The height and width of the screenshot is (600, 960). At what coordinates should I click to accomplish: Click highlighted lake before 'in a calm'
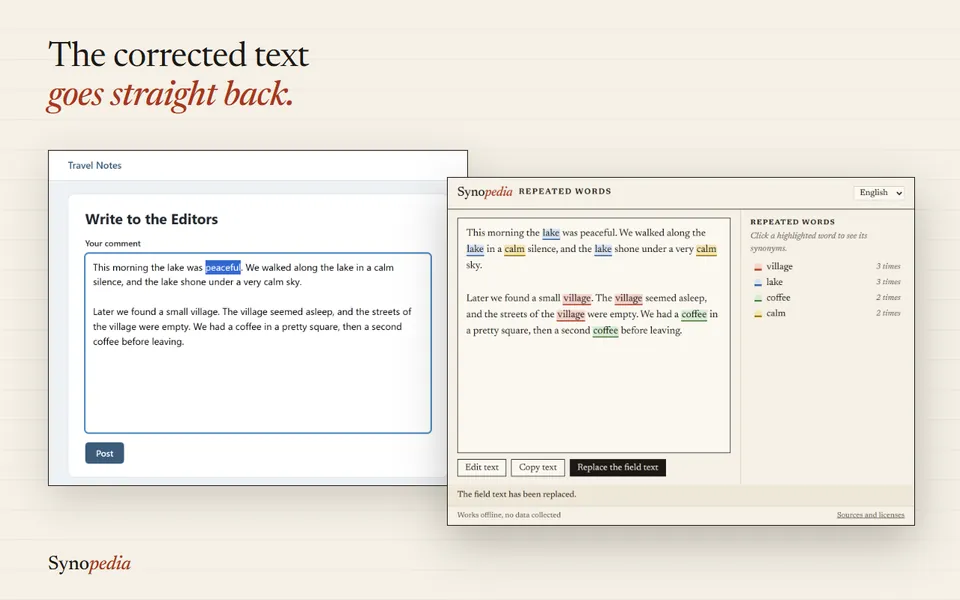(475, 249)
